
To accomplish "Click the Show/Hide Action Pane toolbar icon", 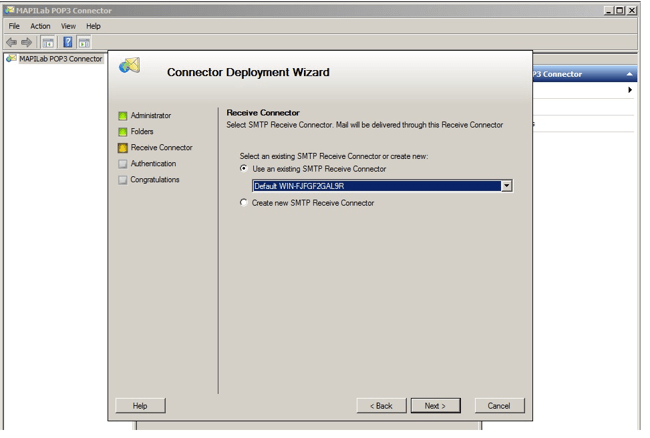I will pyautogui.click(x=84, y=42).
